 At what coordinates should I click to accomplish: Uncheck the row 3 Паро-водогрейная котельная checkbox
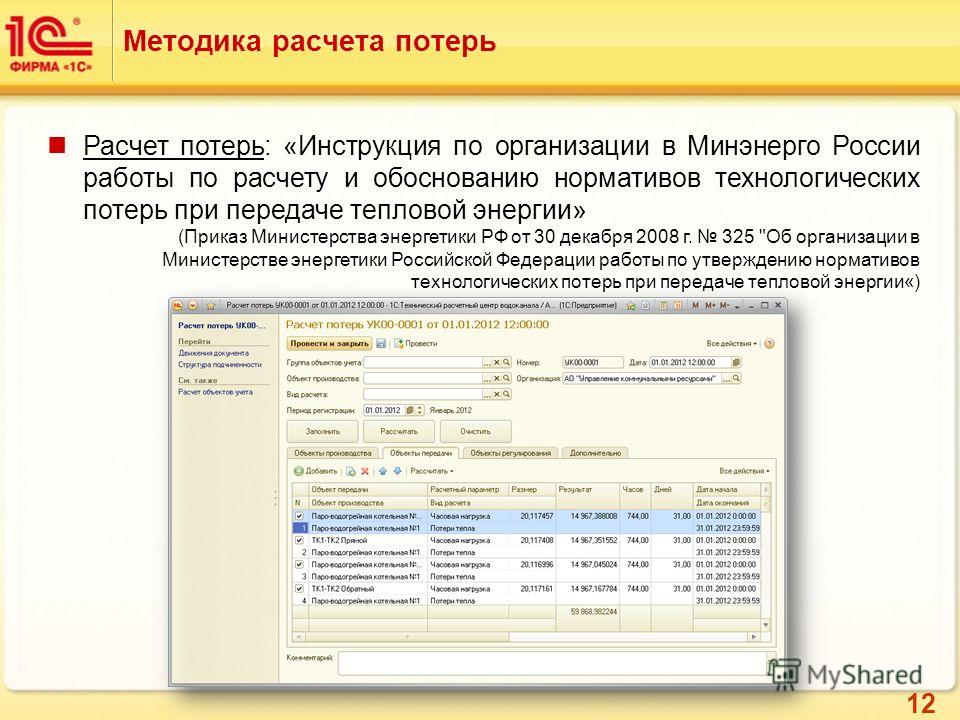(x=299, y=564)
